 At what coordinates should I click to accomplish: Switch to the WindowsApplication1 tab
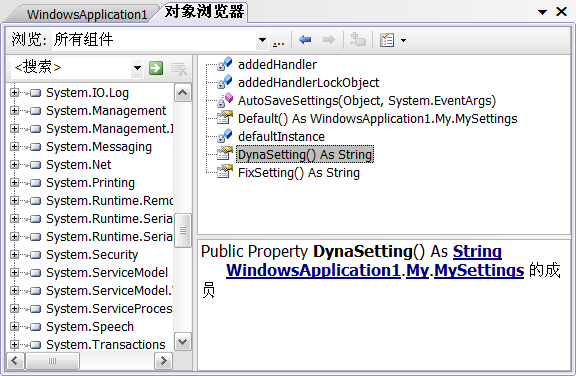click(87, 14)
